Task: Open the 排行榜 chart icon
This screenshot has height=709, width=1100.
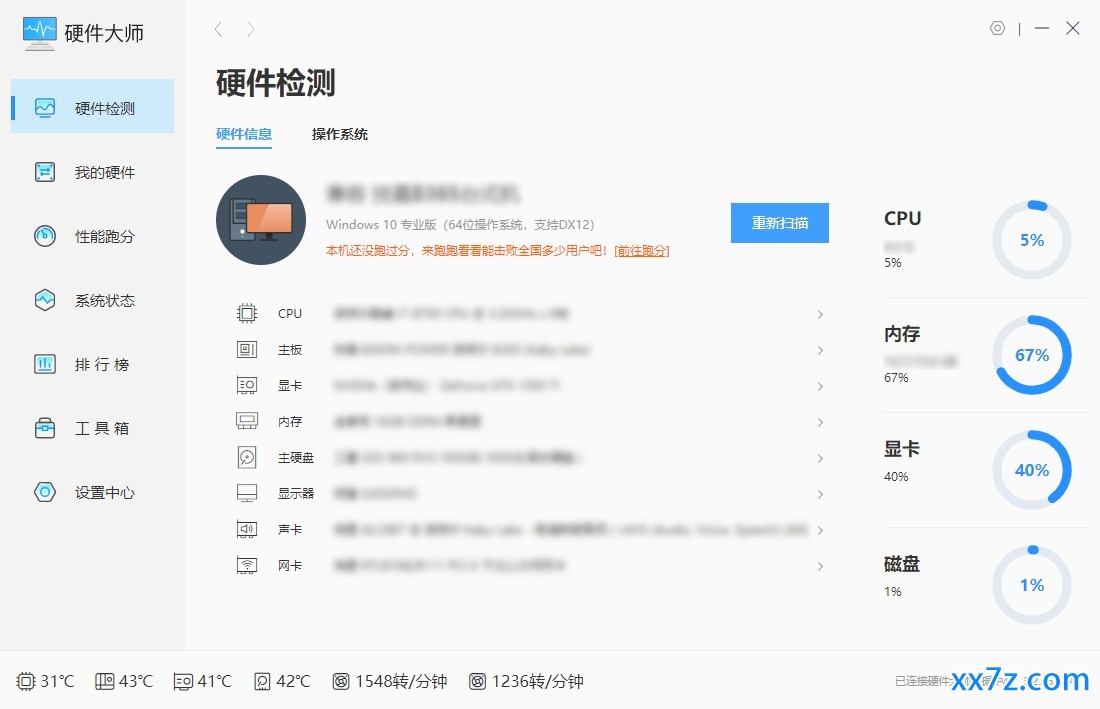Action: pos(45,364)
